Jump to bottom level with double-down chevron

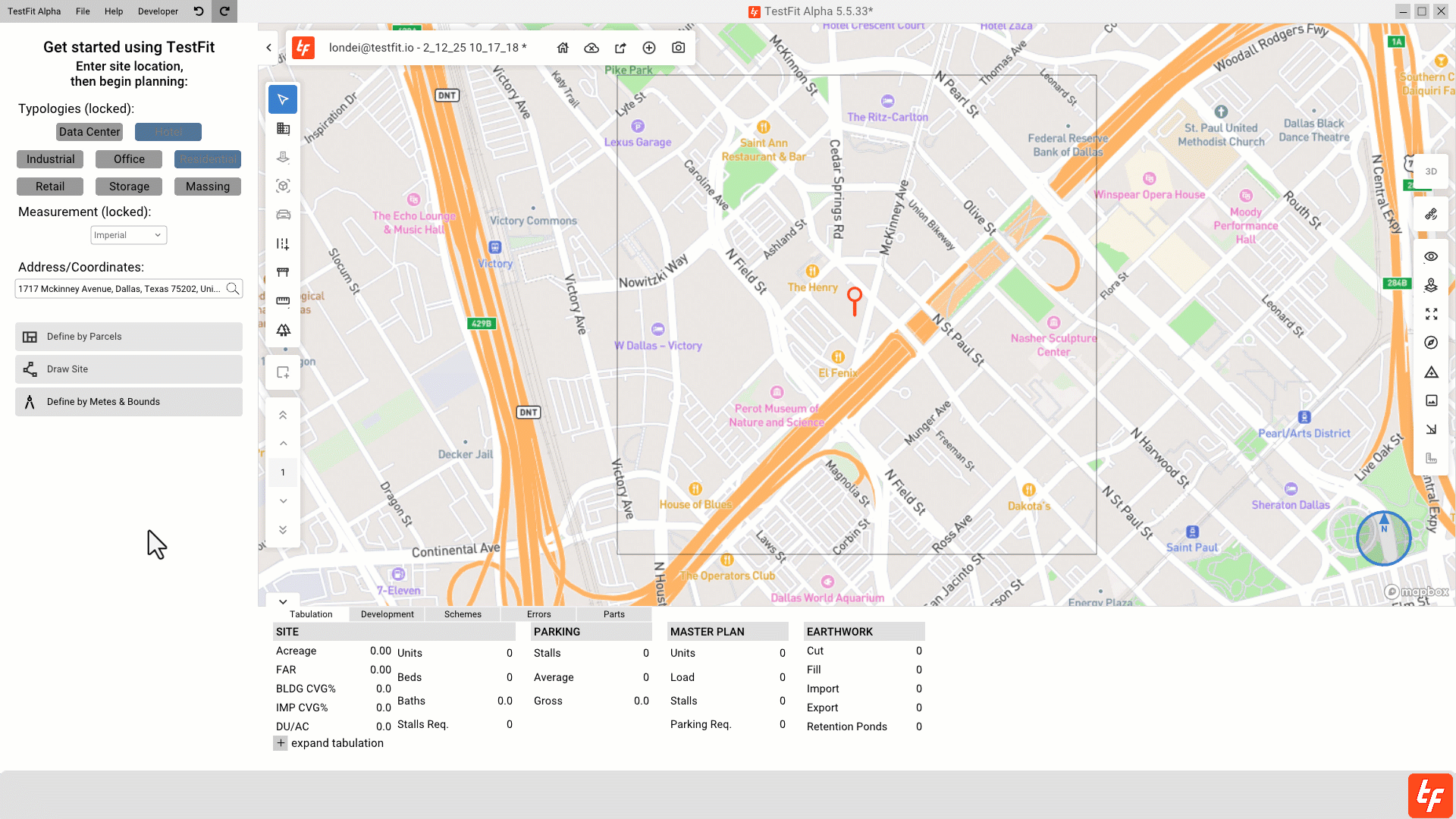coord(283,530)
